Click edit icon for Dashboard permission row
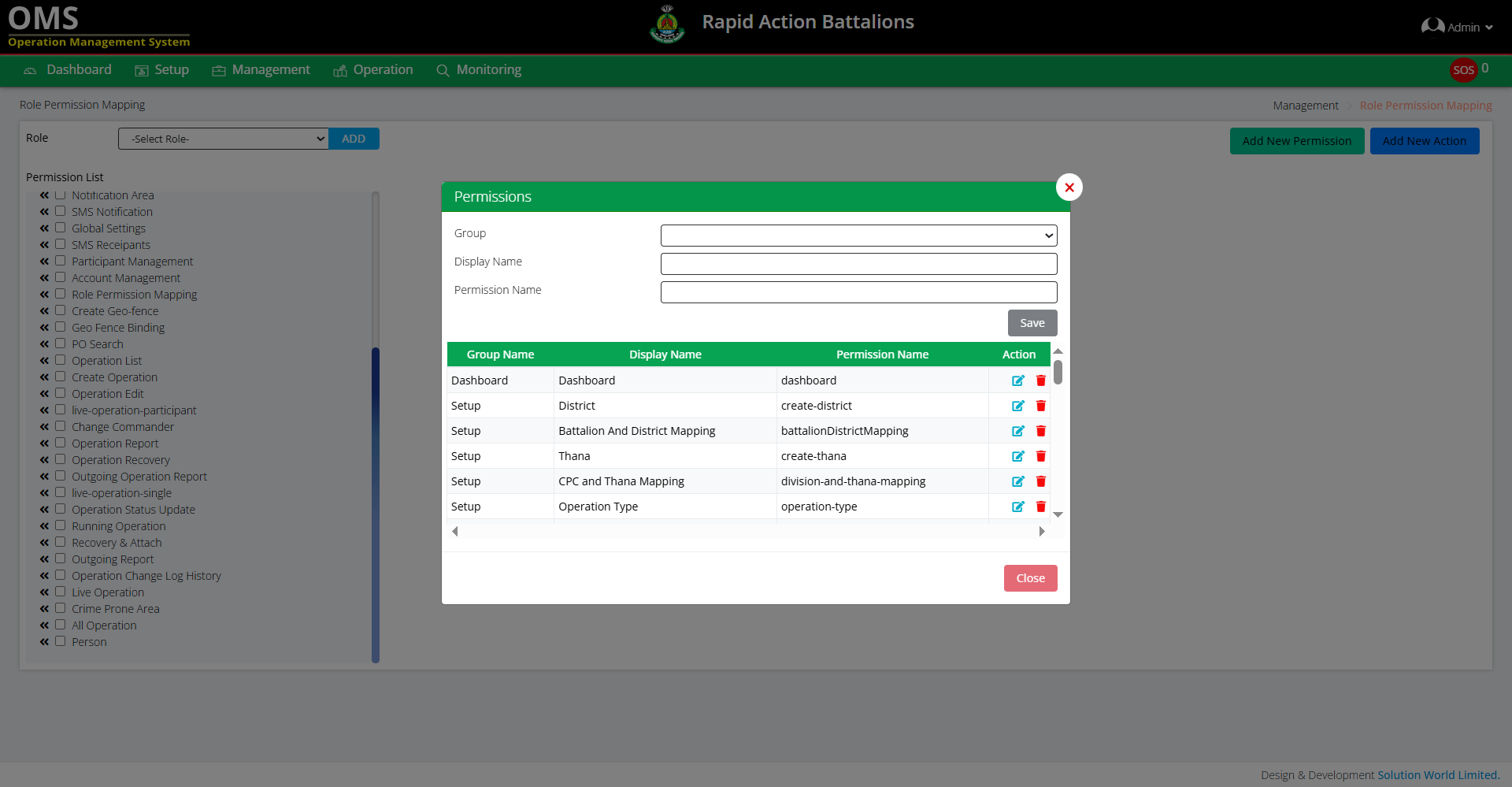The height and width of the screenshot is (787, 1512). click(1017, 381)
